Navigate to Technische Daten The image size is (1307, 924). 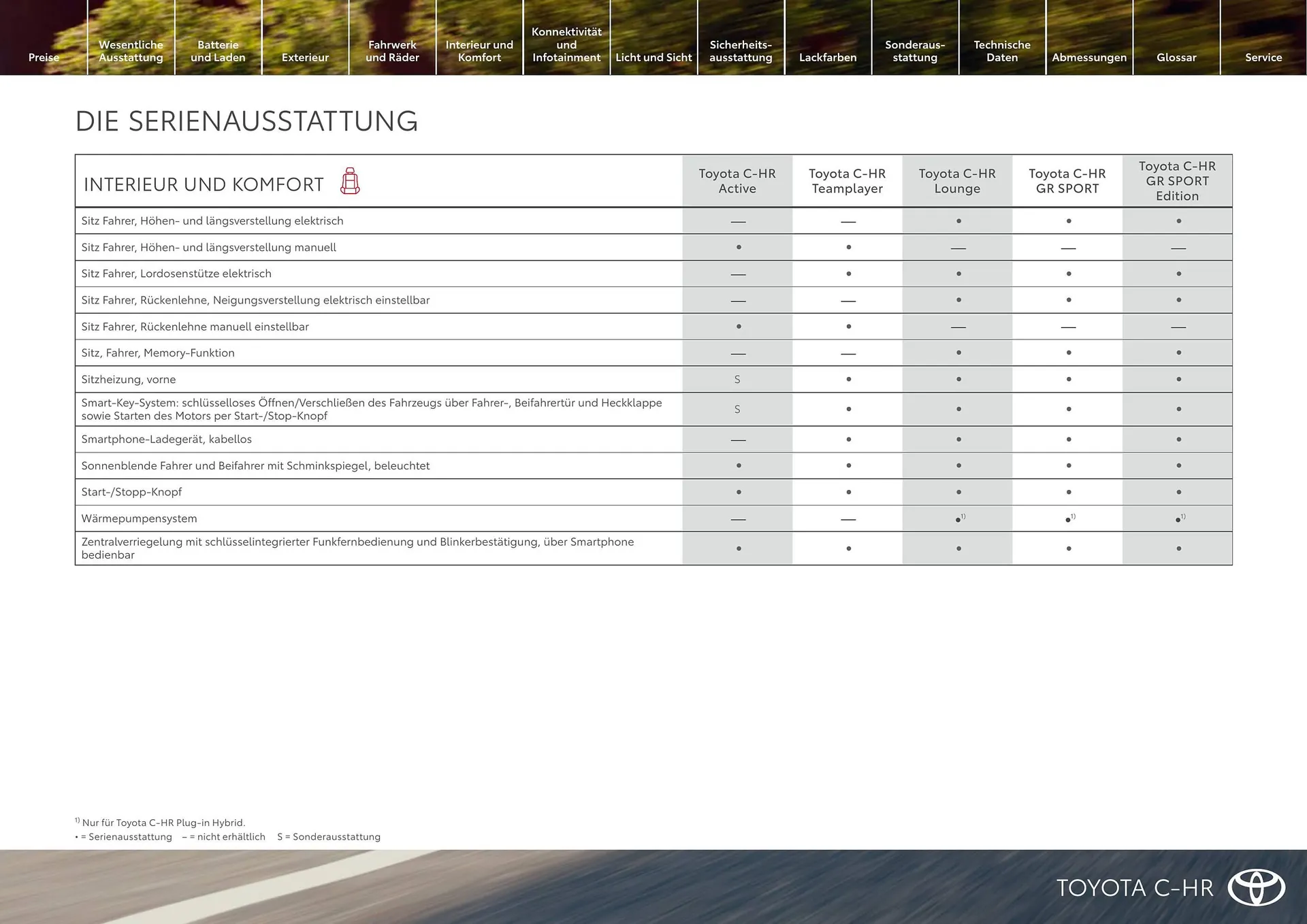pyautogui.click(x=1002, y=51)
